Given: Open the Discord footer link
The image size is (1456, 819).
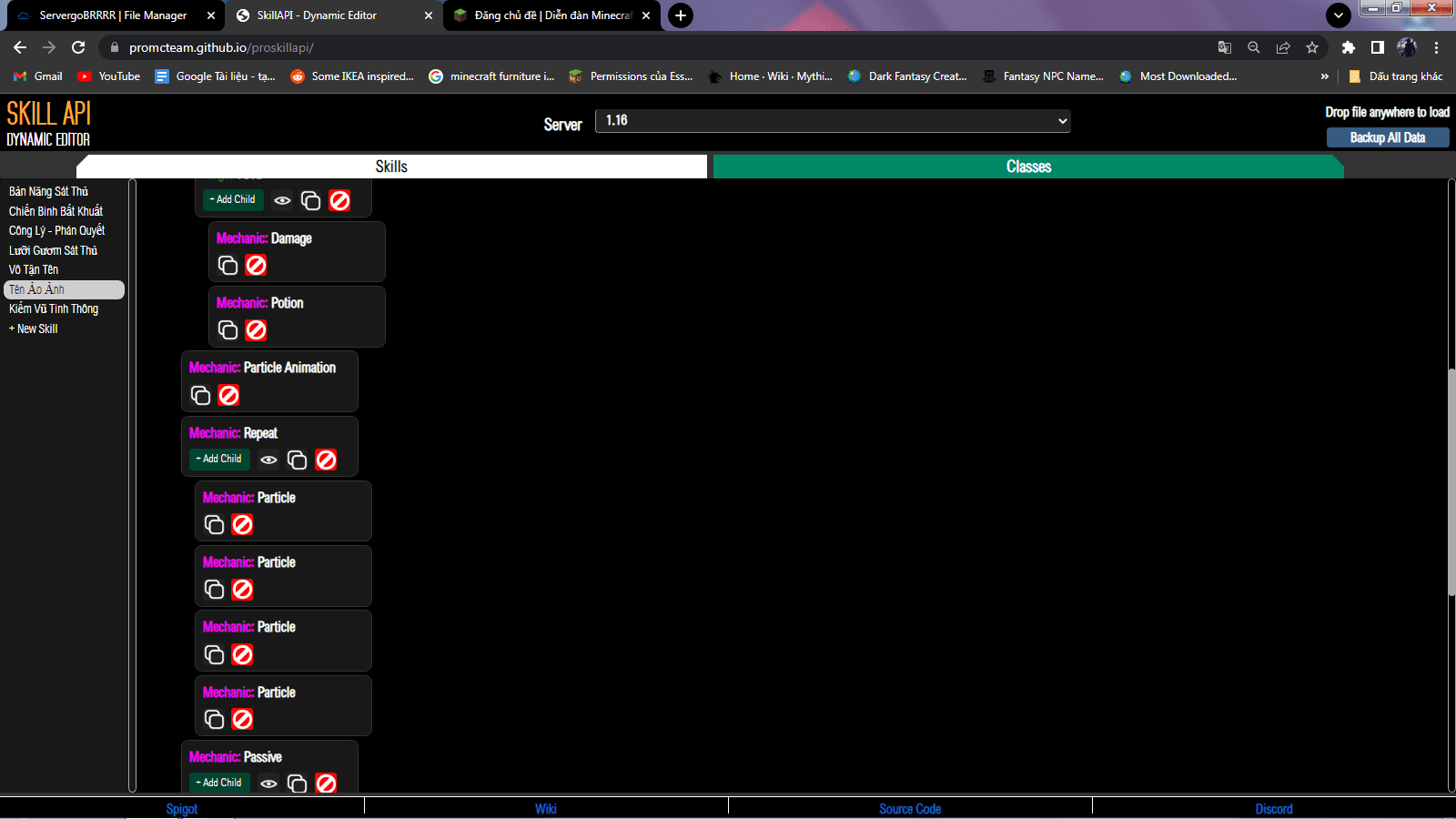Looking at the screenshot, I should click(1274, 809).
